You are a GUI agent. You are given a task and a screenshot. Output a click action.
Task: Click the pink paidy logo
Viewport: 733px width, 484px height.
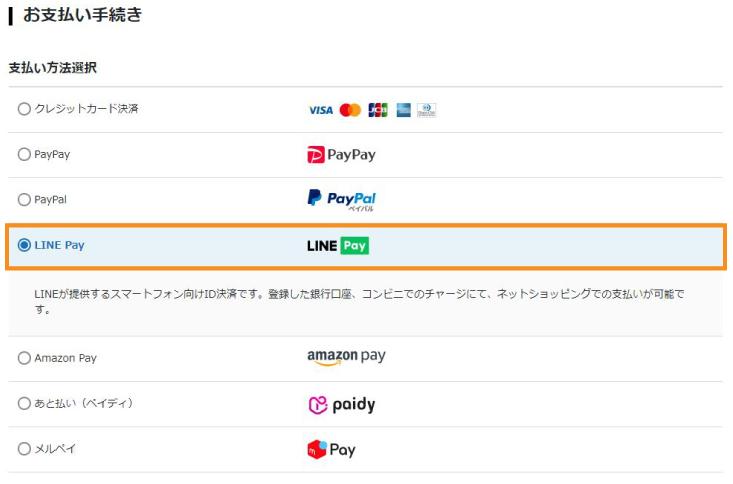(x=342, y=405)
